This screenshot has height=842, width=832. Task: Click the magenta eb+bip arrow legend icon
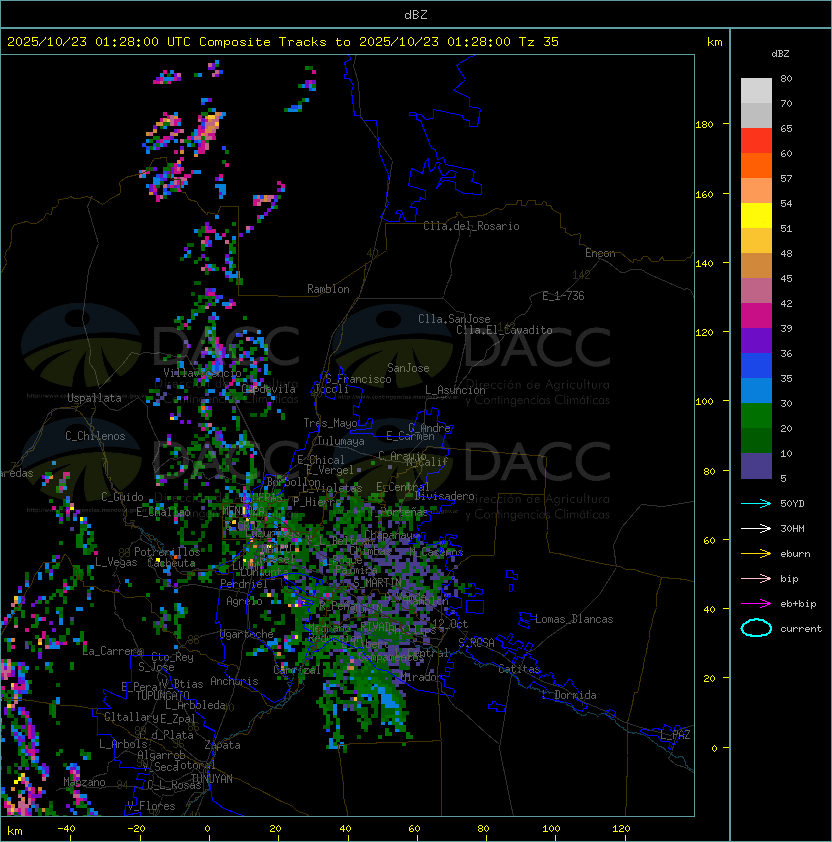756,604
